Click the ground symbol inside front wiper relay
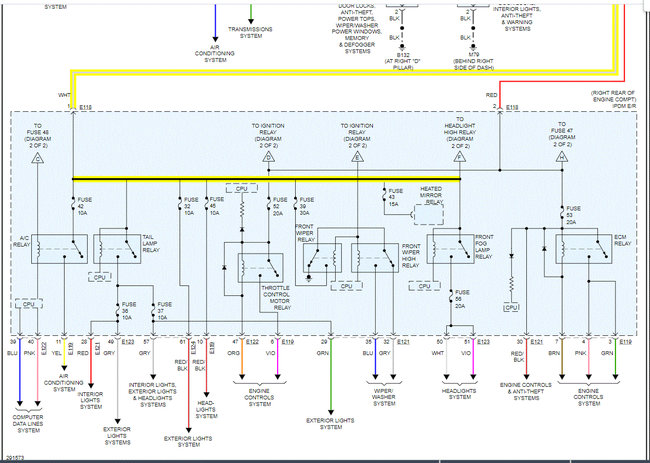The width and height of the screenshot is (650, 463). [308, 276]
